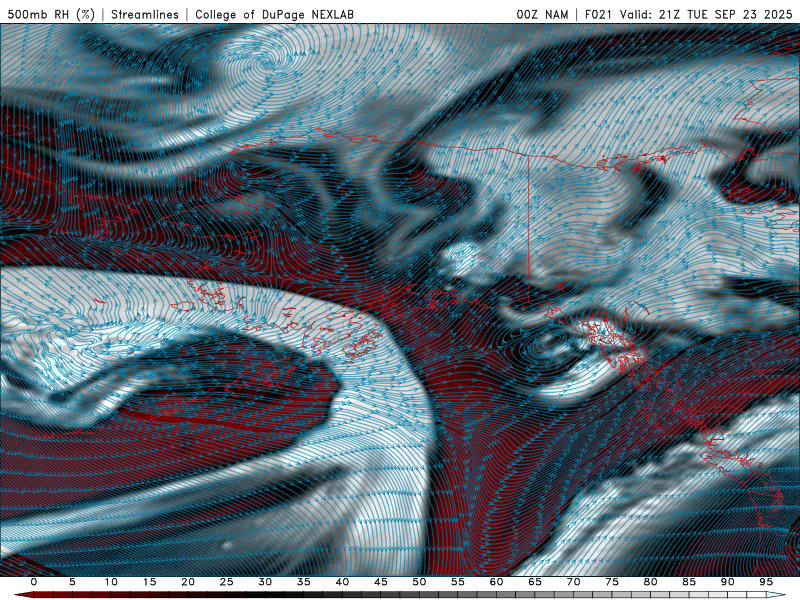Click the '55' value on the color scale

[458, 582]
